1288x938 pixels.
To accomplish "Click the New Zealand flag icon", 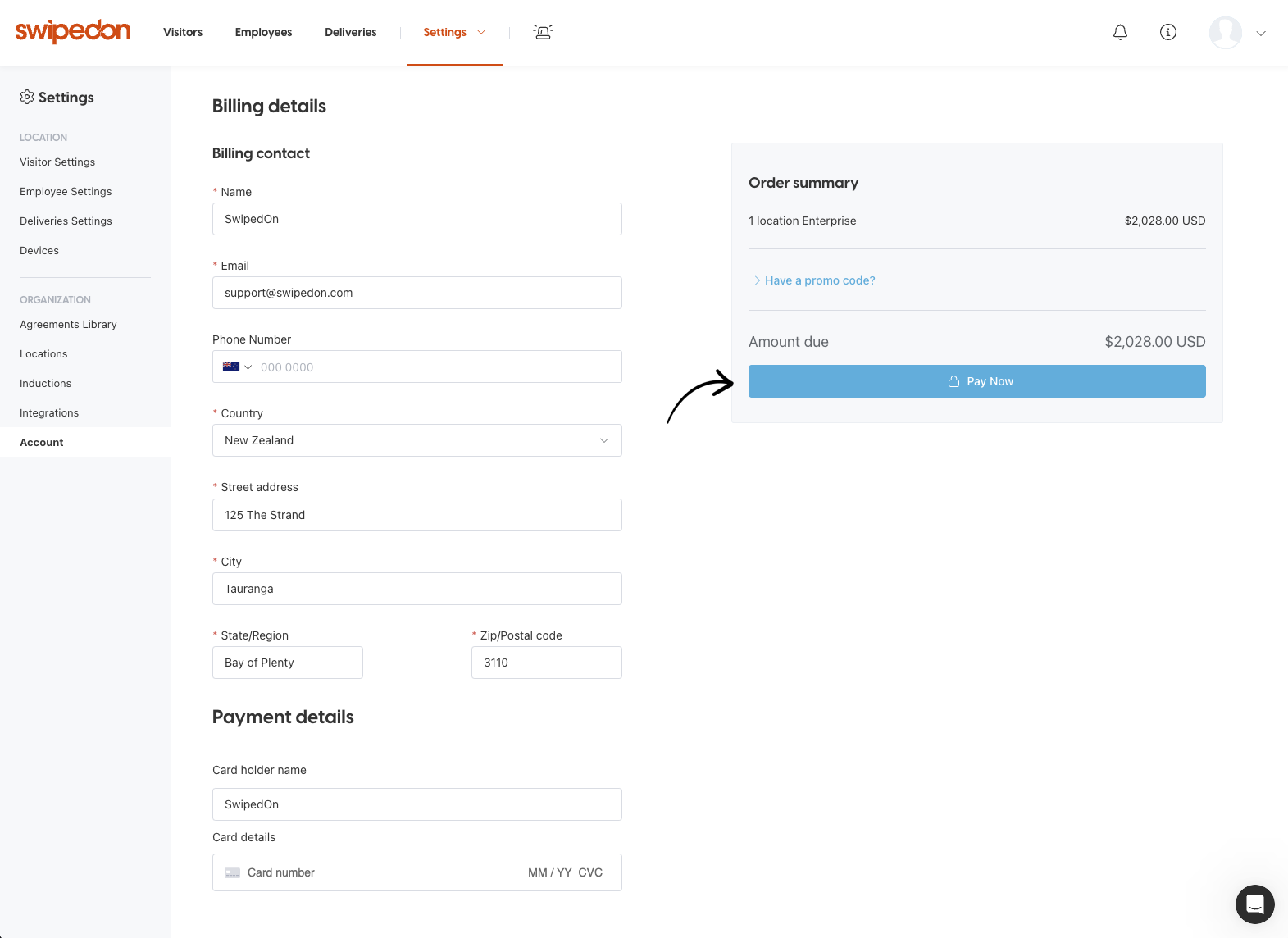I will pyautogui.click(x=231, y=367).
